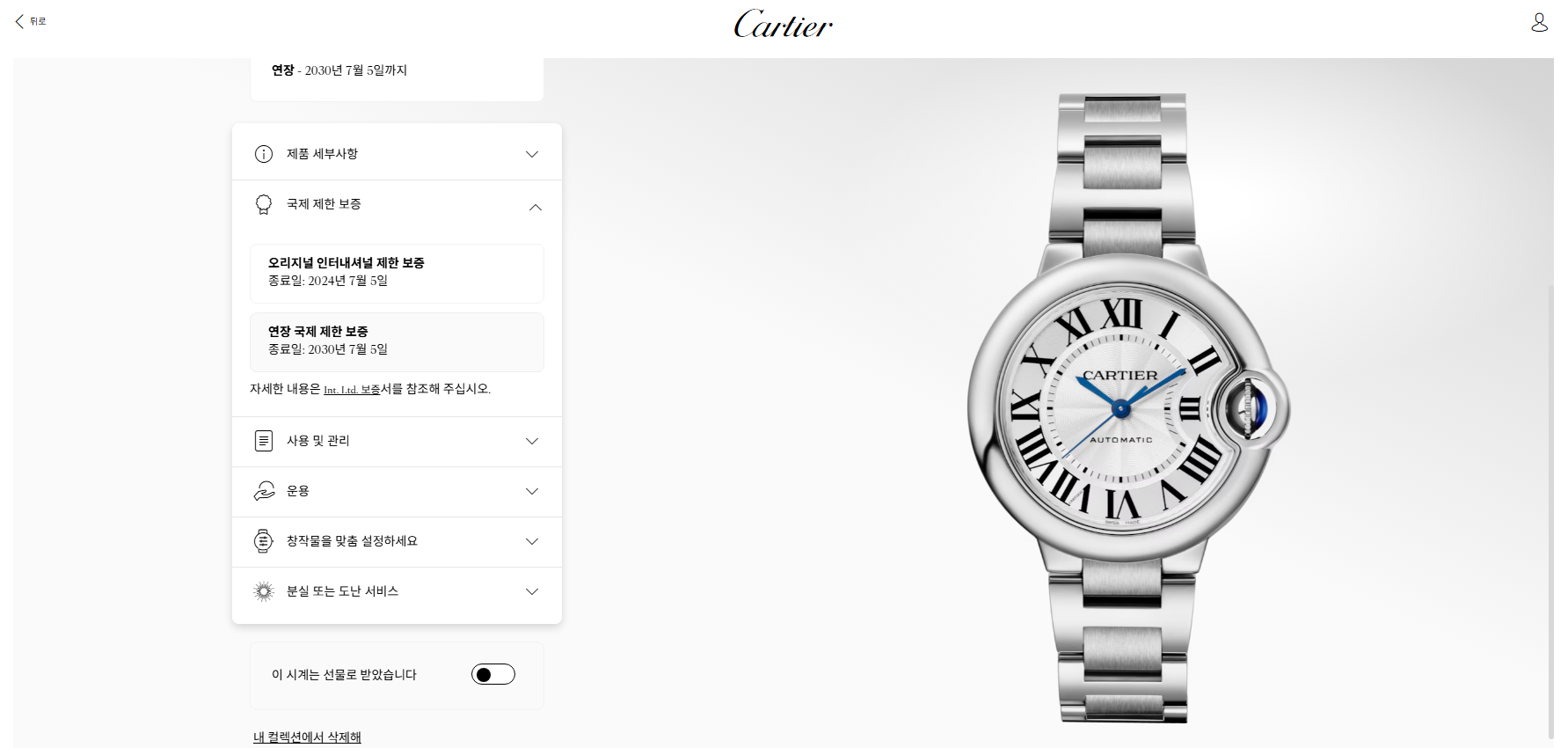Click the info icon beside 제품 세부사항
Image resolution: width=1568 pixels, height=748 pixels.
[264, 154]
